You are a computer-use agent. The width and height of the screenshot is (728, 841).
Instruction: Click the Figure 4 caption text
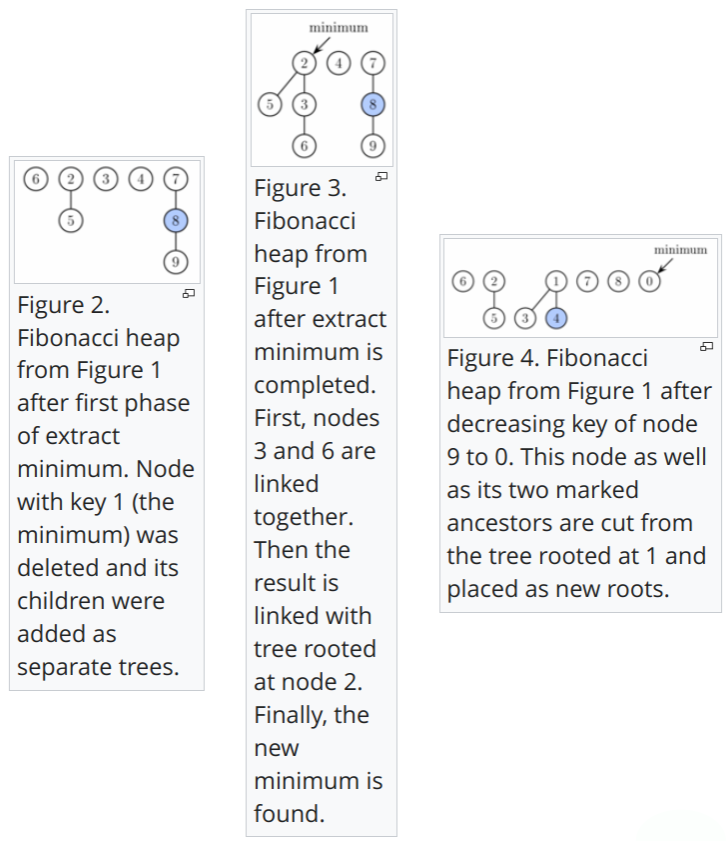click(x=578, y=473)
